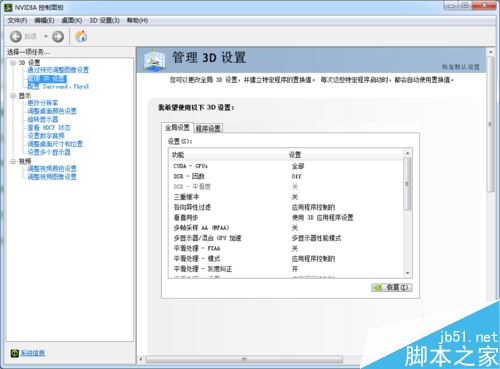
Task: Click the Back arrow toolbar button
Action: 16,36
